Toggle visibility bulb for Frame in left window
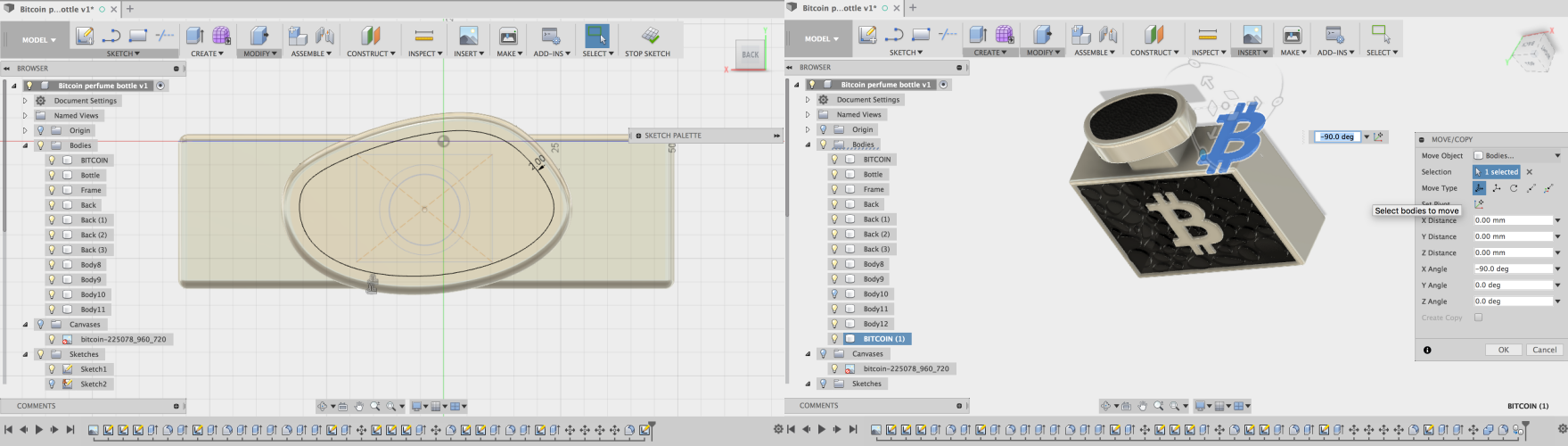Screen dimensions: 1568x446 52,190
